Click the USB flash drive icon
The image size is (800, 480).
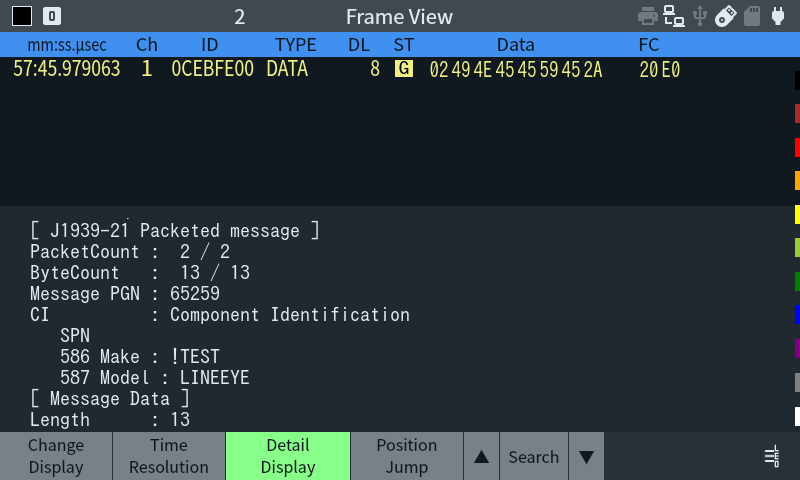(x=727, y=16)
